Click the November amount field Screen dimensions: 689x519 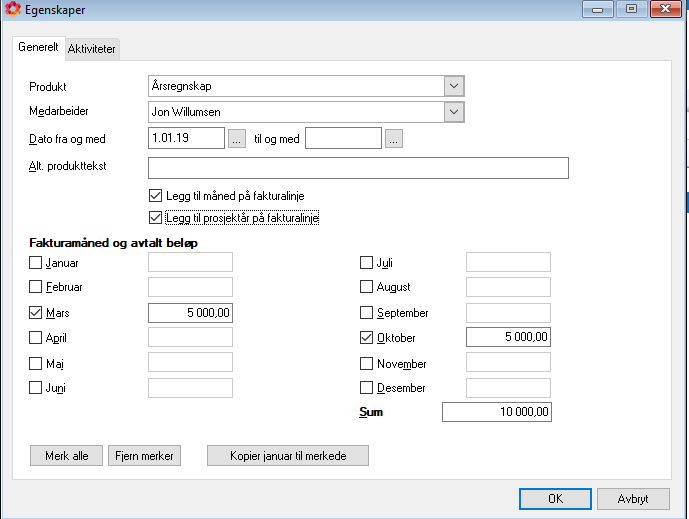coord(508,363)
